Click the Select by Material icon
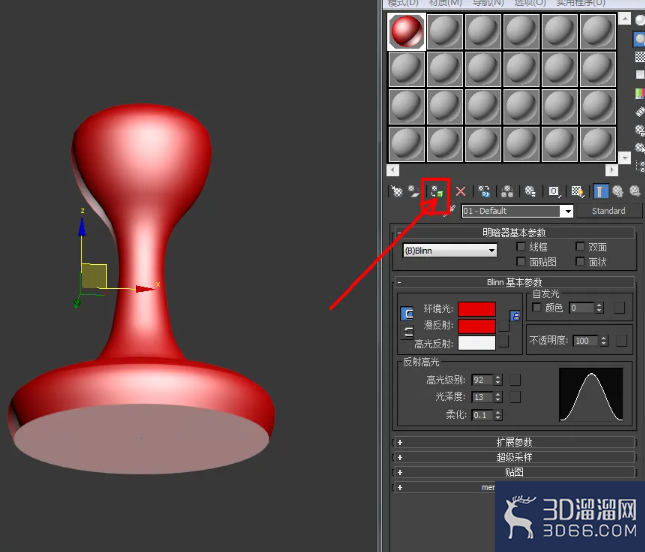This screenshot has height=552, width=645. point(640,147)
